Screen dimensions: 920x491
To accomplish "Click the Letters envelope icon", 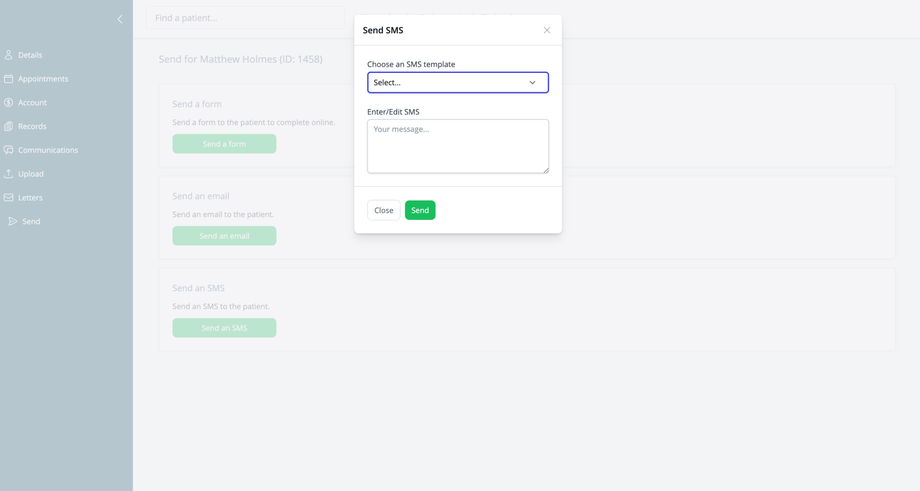I will 9,198.
